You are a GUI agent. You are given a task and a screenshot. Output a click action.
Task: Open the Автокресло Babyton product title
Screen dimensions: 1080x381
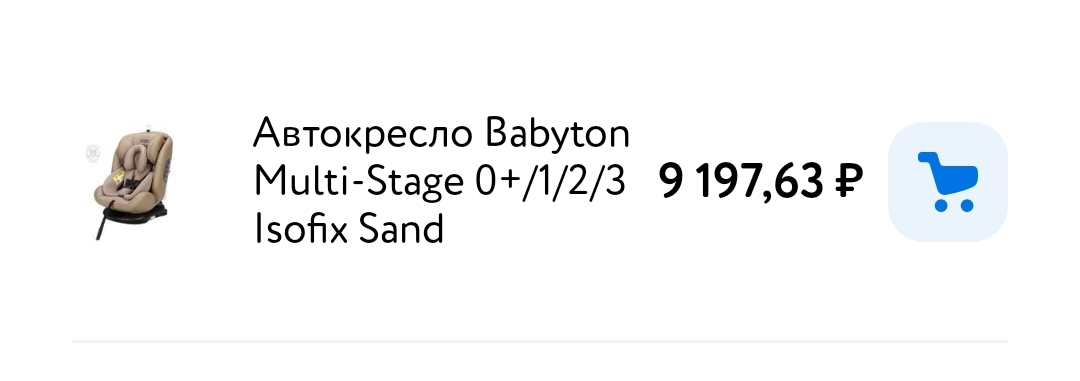point(442,182)
